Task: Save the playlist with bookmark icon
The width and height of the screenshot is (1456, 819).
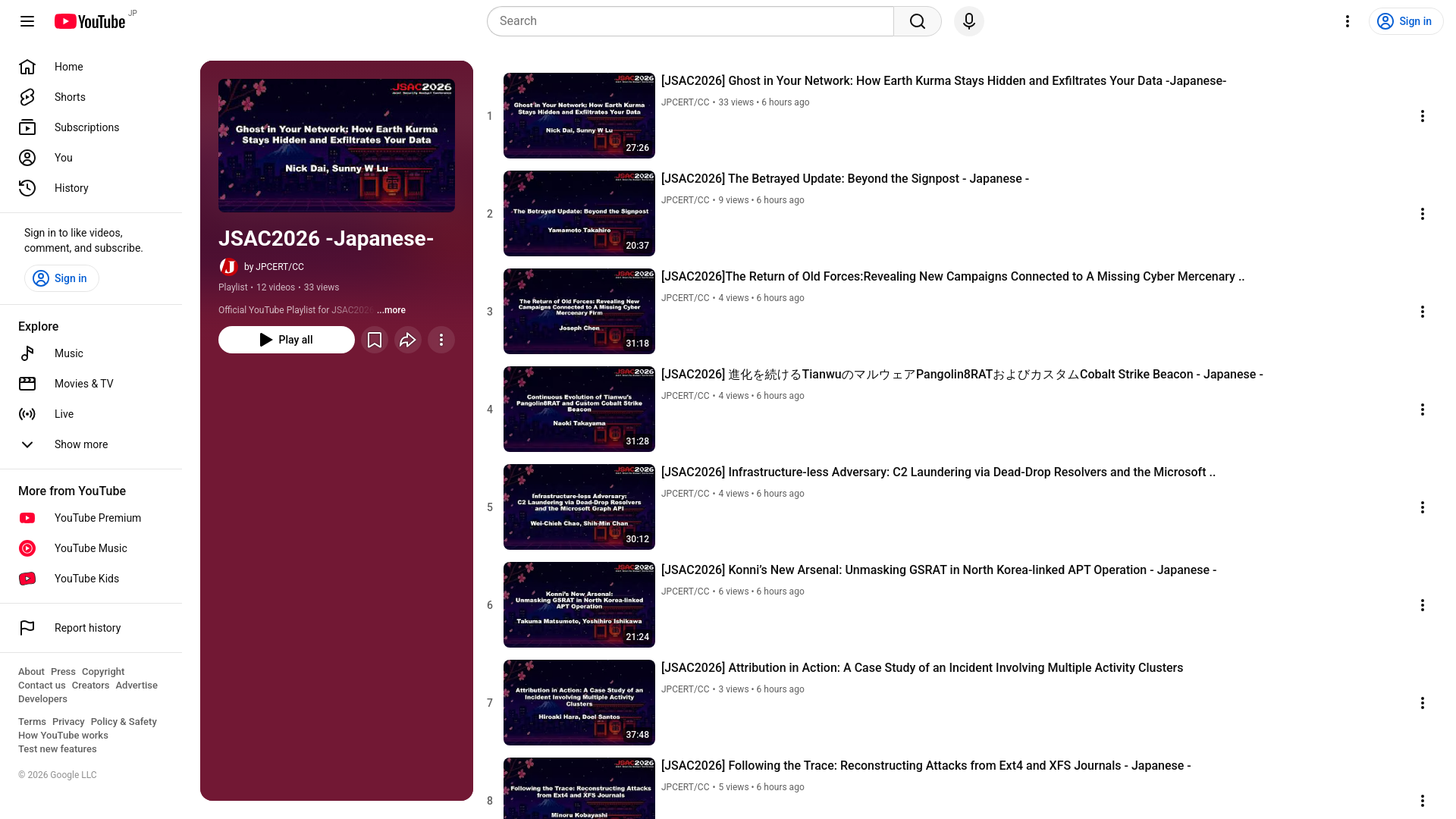Action: click(375, 340)
